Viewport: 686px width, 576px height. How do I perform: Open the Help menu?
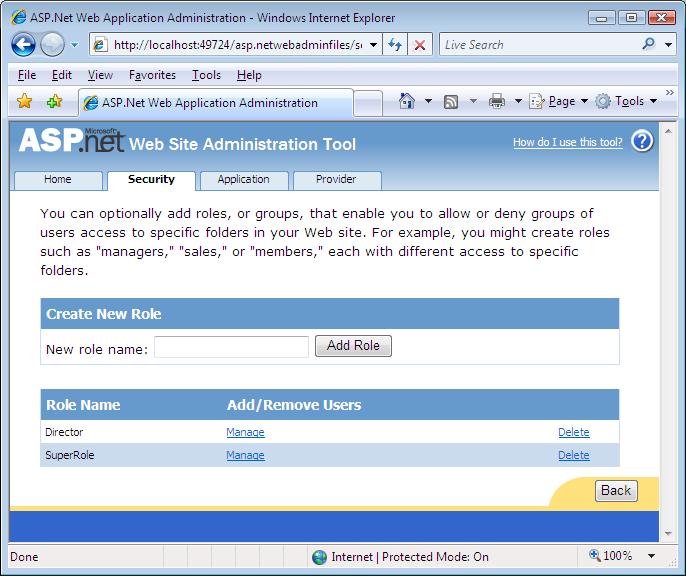(249, 75)
